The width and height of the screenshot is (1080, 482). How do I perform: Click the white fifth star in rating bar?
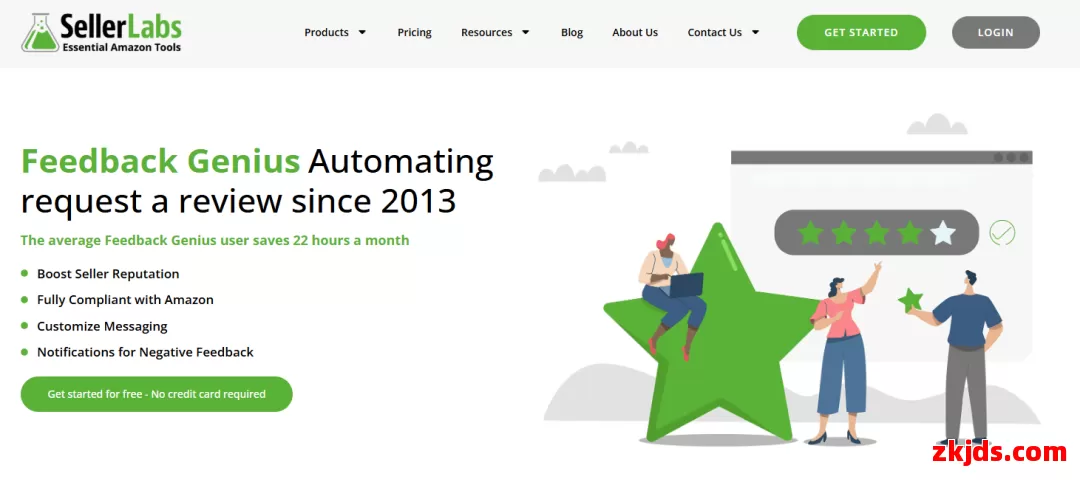tap(943, 233)
